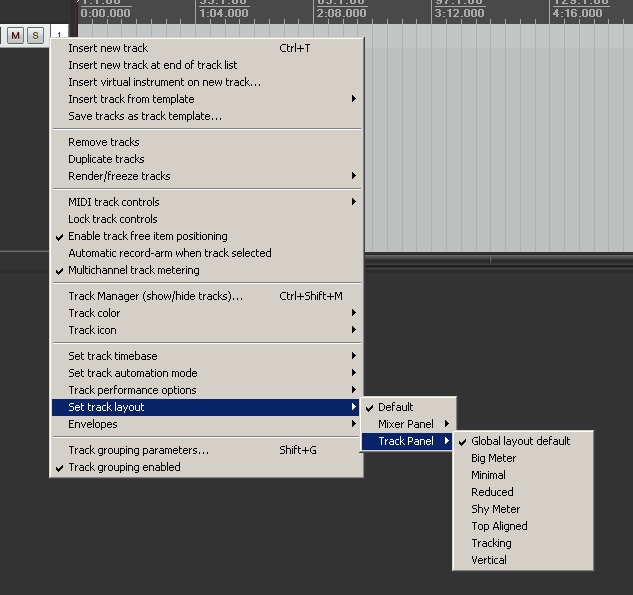This screenshot has height=595, width=633.
Task: Pick the Vertical track panel layout
Action: pyautogui.click(x=489, y=560)
